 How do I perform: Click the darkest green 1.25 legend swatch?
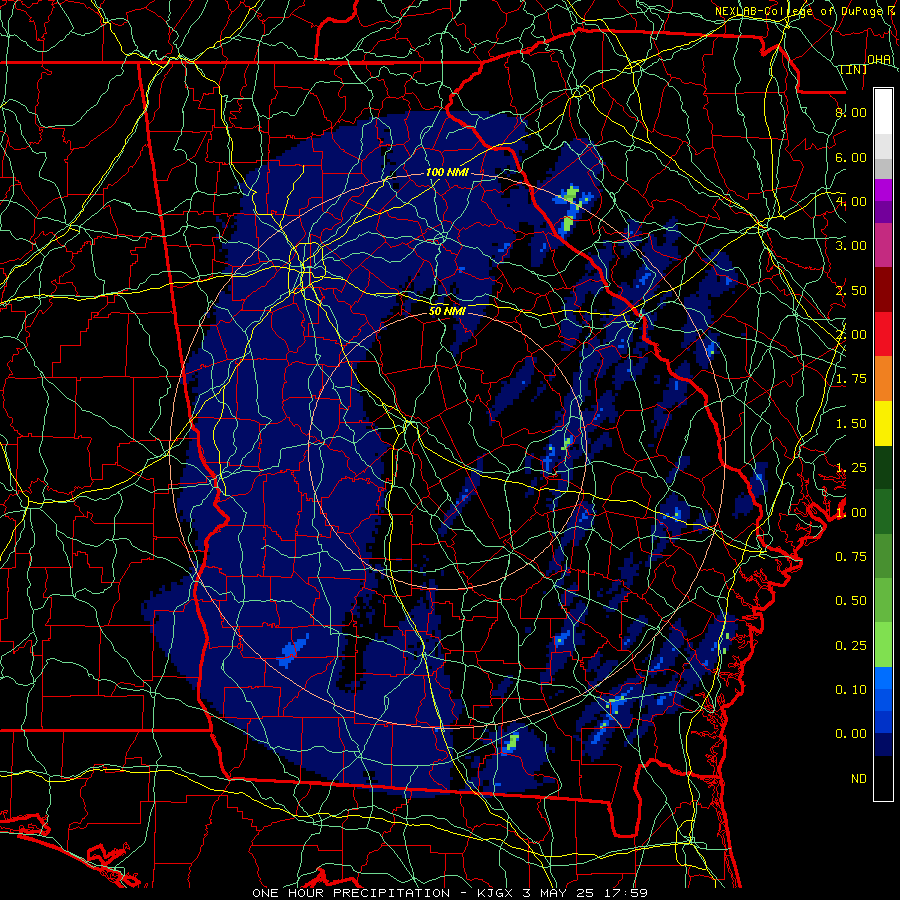point(883,468)
